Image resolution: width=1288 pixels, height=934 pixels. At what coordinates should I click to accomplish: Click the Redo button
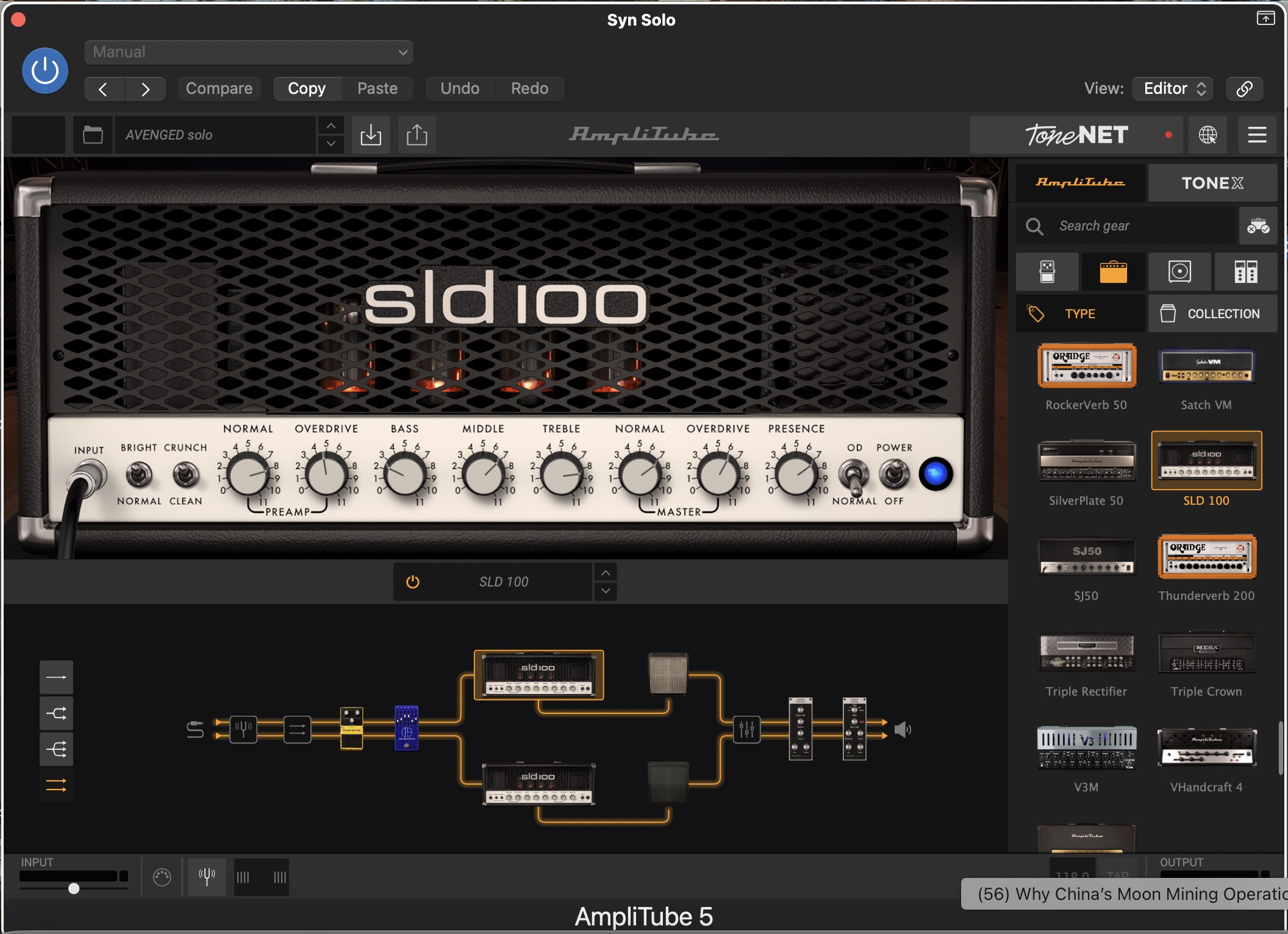[x=529, y=89]
